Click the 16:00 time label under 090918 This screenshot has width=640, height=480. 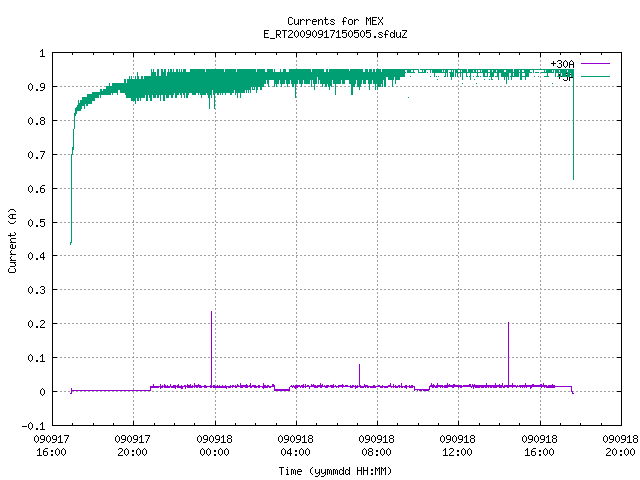[539, 452]
